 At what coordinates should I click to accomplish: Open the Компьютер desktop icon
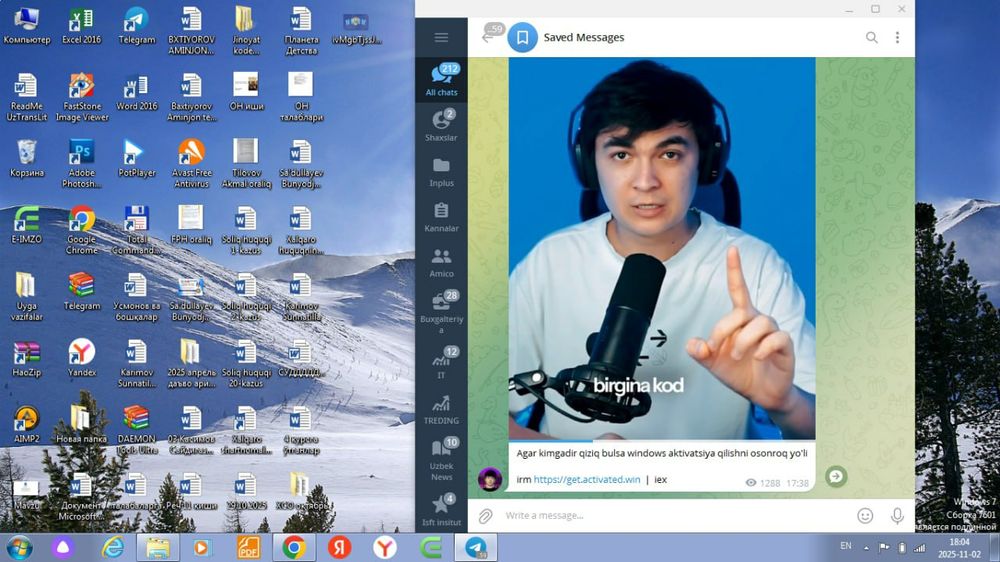point(27,27)
